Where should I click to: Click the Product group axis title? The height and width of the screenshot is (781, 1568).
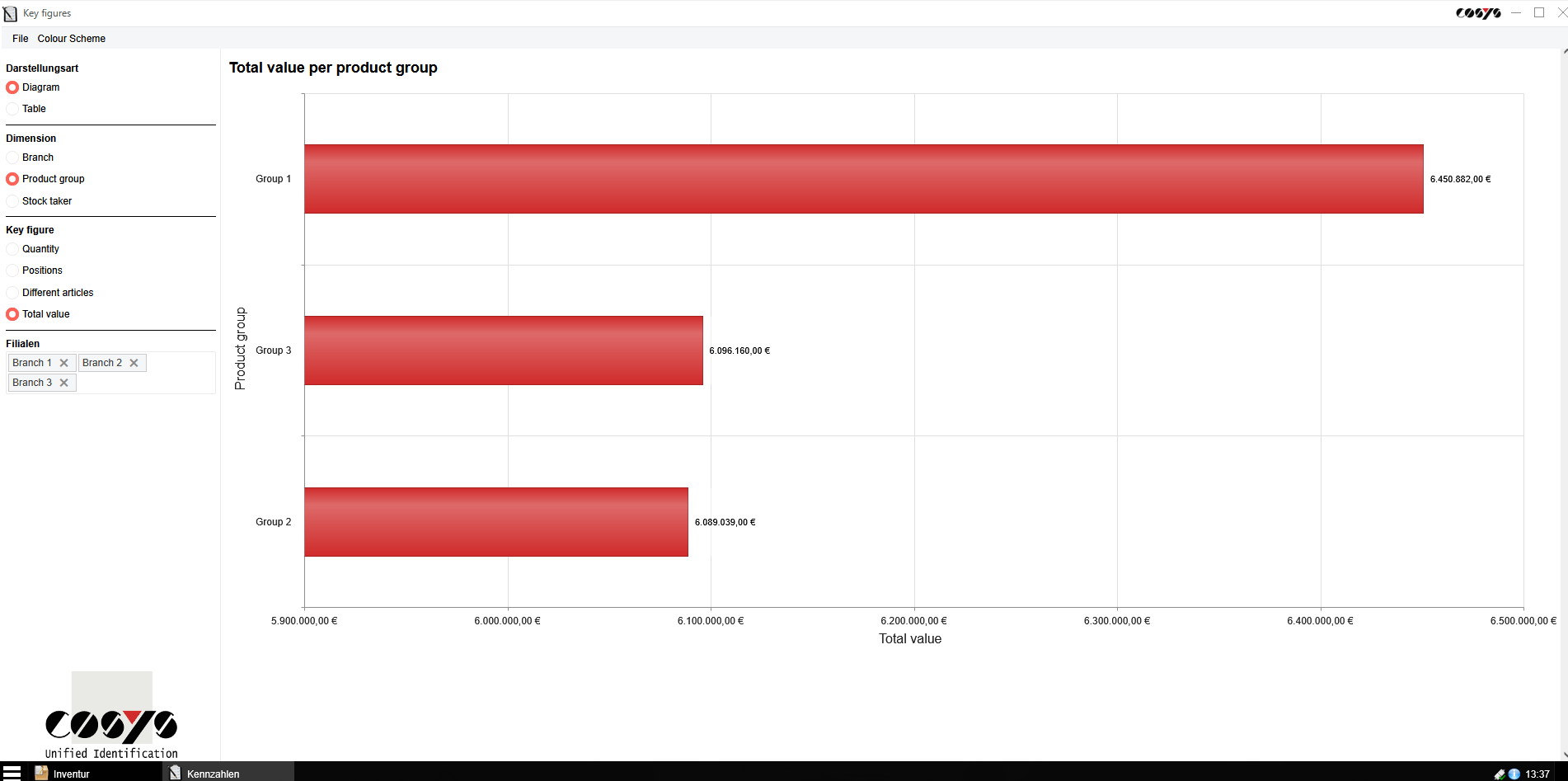pyautogui.click(x=241, y=349)
